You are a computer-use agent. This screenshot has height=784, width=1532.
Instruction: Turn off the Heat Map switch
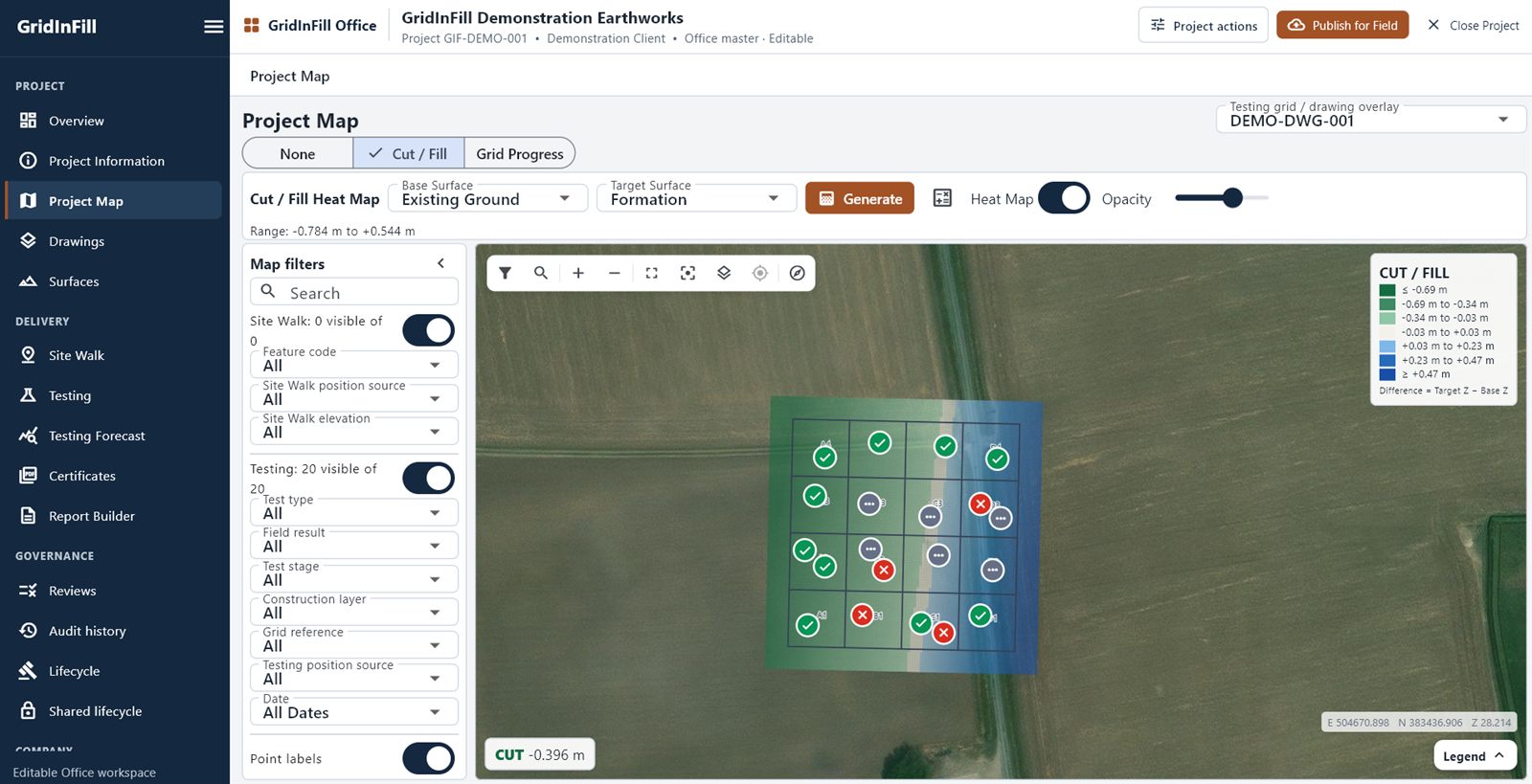pos(1064,198)
